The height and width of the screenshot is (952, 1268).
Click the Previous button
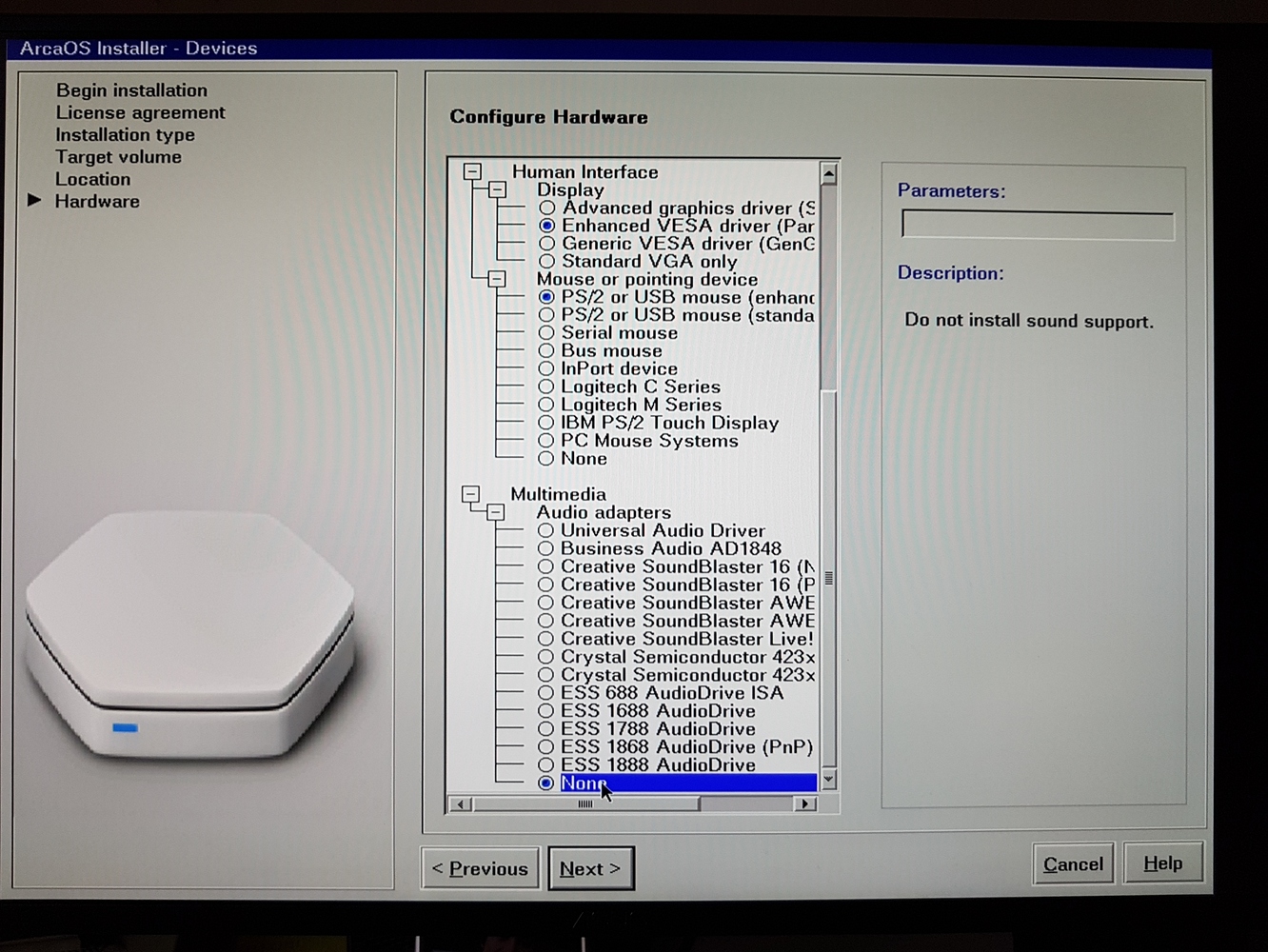point(480,868)
